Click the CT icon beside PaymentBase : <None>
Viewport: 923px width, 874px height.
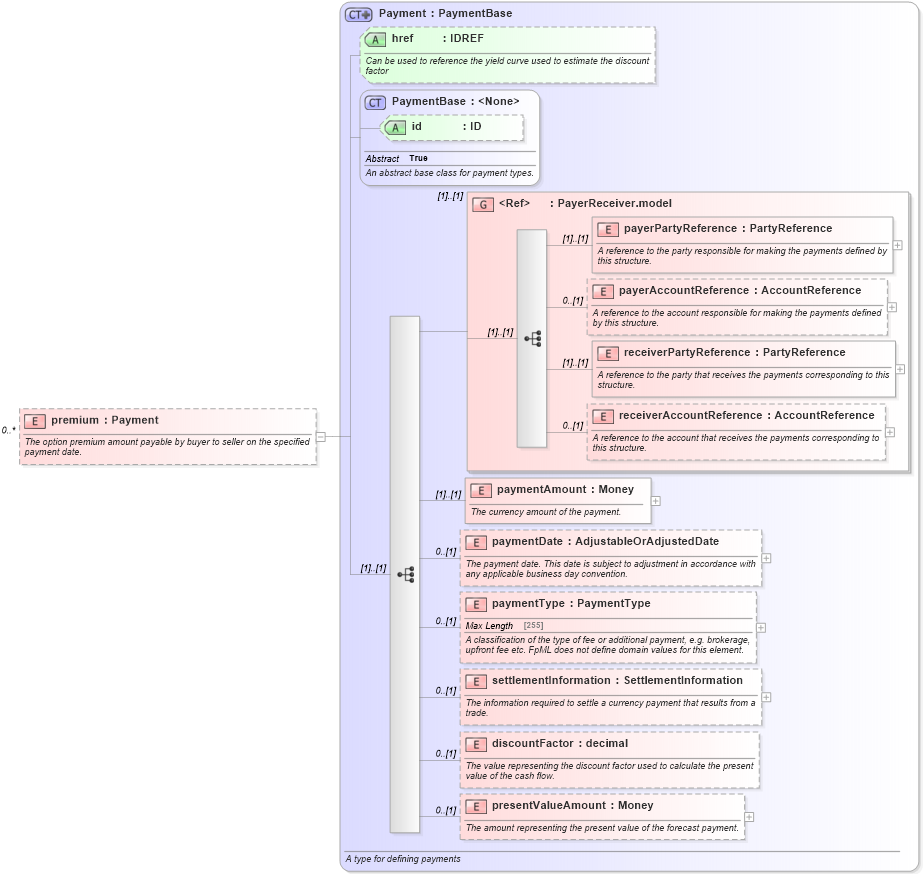tap(375, 103)
